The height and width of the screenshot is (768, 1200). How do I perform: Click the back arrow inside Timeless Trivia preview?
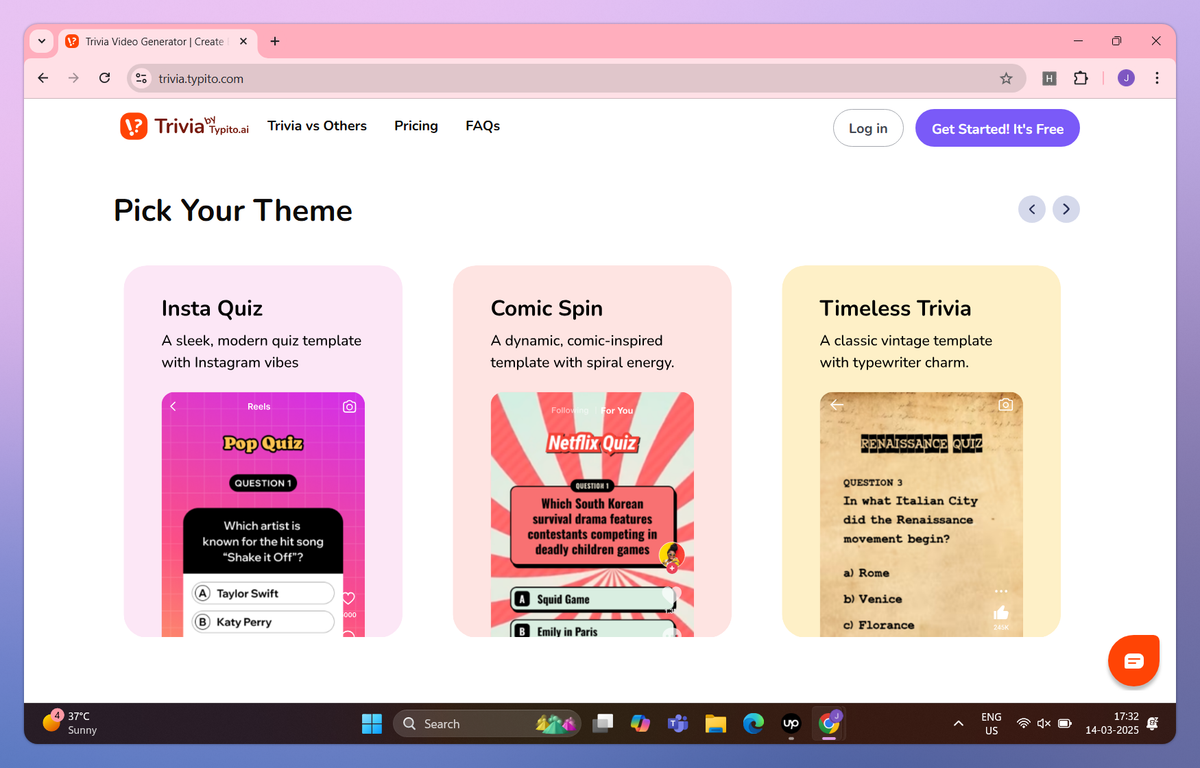pyautogui.click(x=837, y=404)
